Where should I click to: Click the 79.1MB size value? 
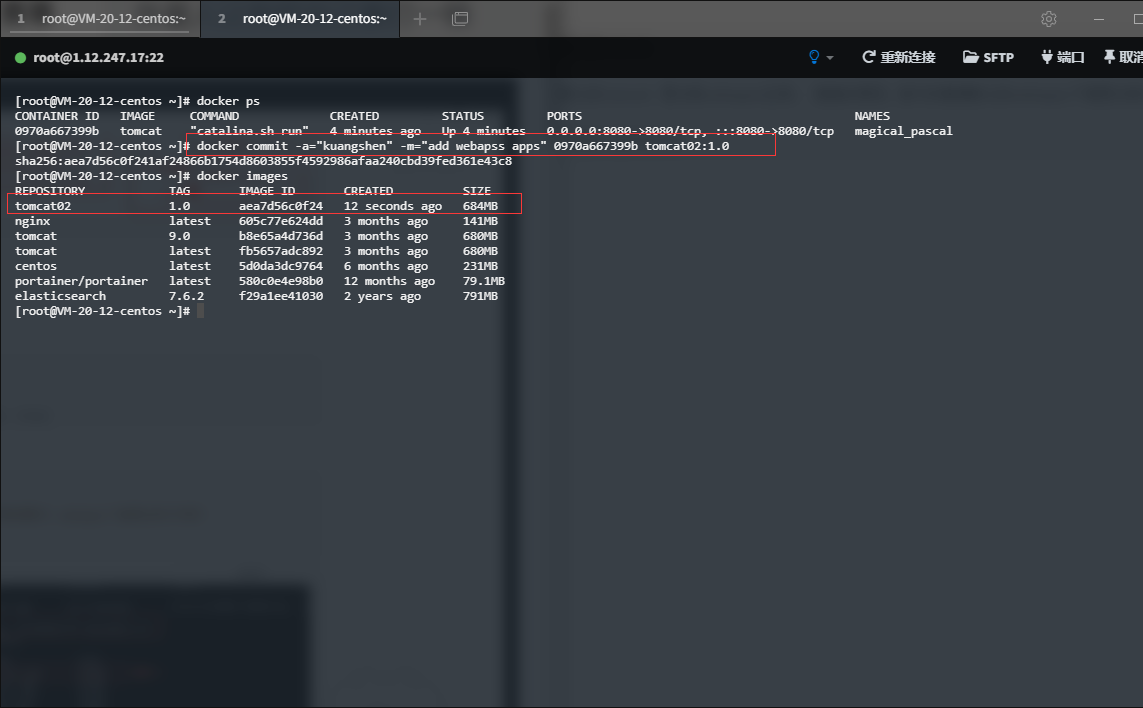pyautogui.click(x=484, y=281)
